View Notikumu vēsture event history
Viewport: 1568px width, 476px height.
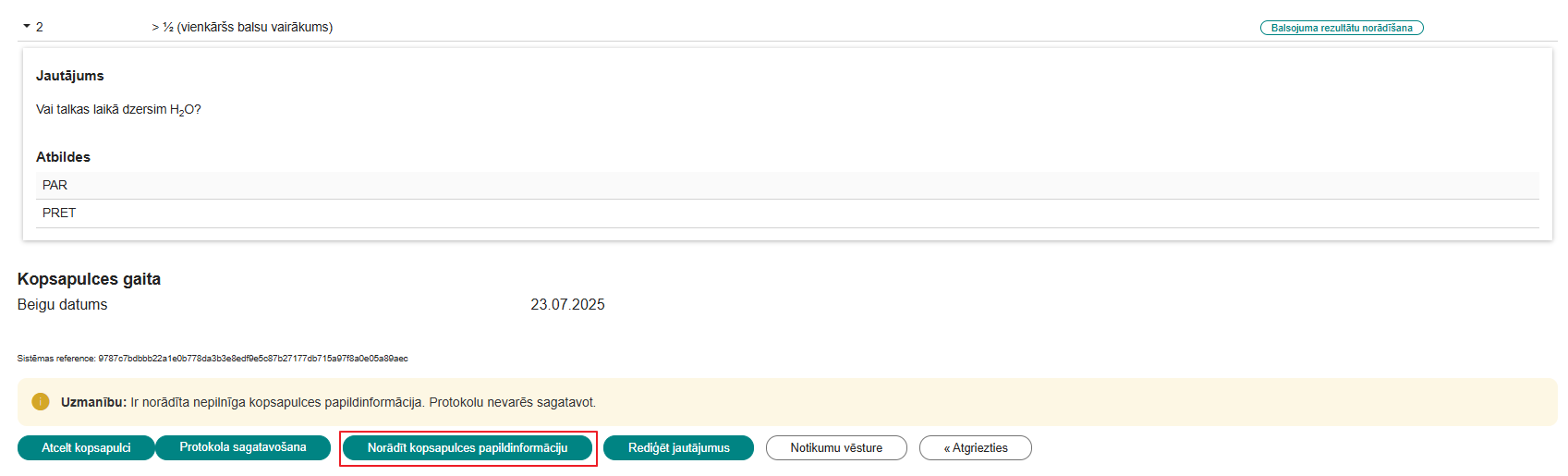836,448
